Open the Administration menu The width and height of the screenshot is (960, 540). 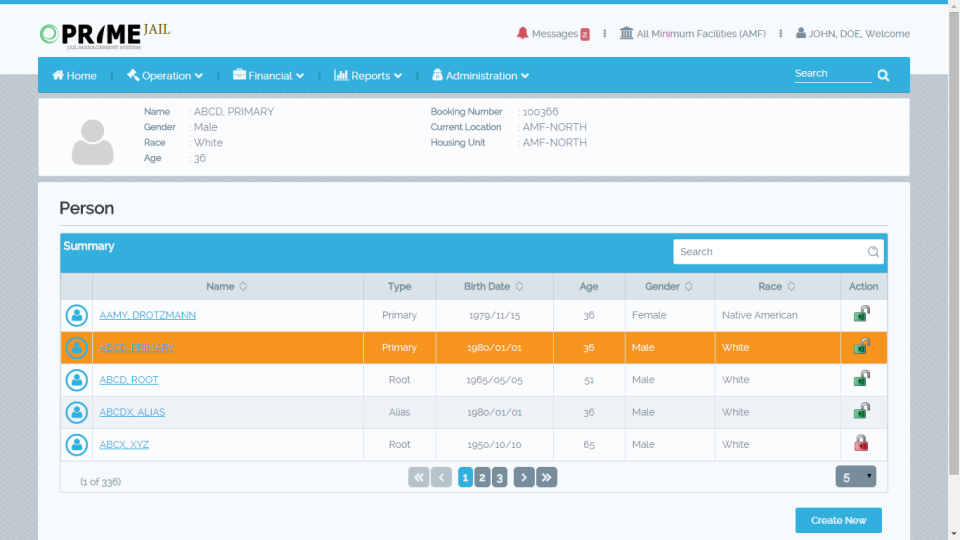click(x=480, y=76)
